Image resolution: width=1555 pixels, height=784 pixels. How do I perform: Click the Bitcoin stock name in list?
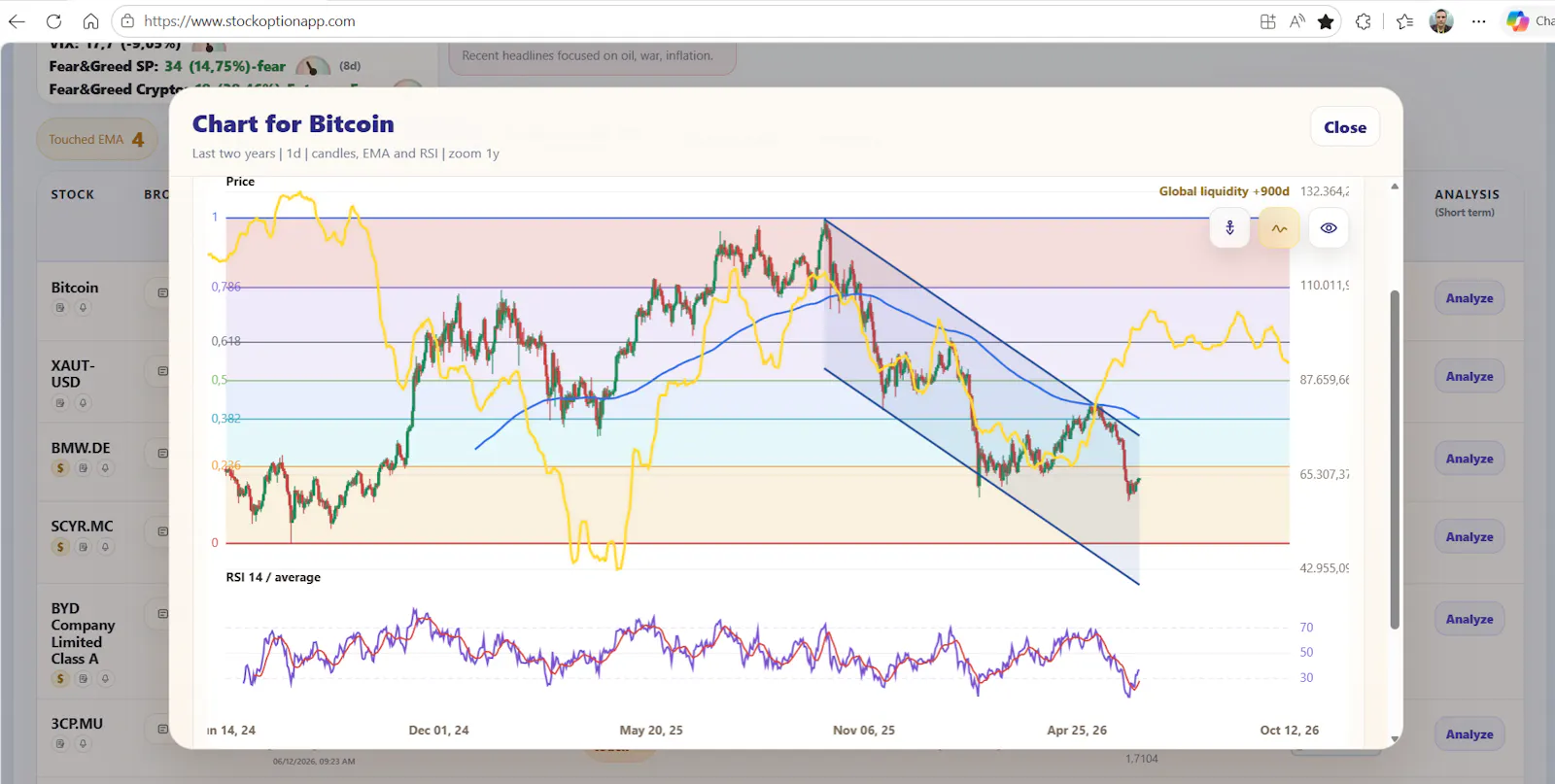tap(75, 288)
